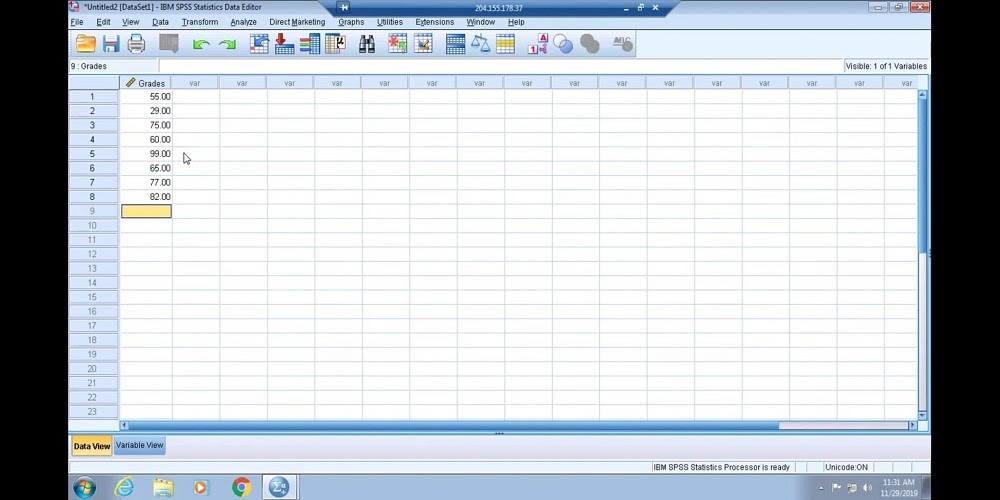Select the row 5 header
This screenshot has width=1000, height=500.
point(93,154)
